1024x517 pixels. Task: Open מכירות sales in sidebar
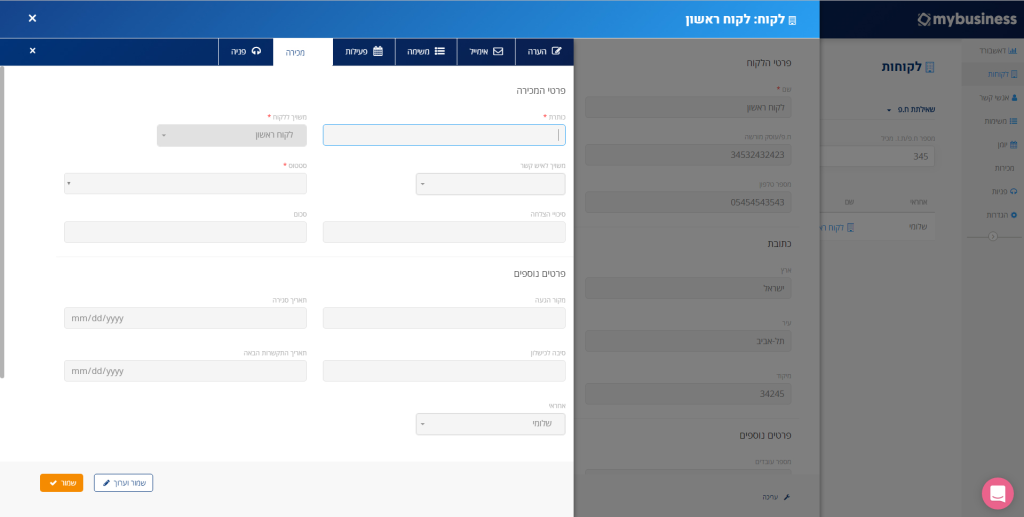(1002, 168)
